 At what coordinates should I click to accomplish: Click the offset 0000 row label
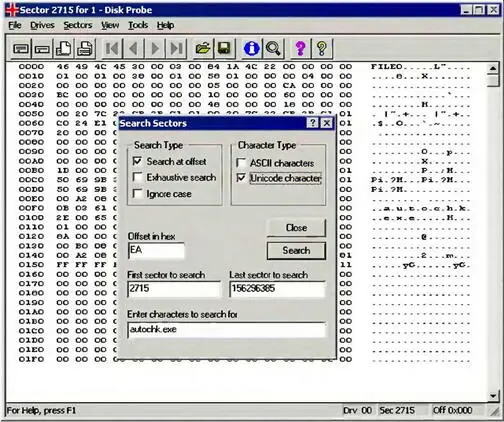point(31,67)
